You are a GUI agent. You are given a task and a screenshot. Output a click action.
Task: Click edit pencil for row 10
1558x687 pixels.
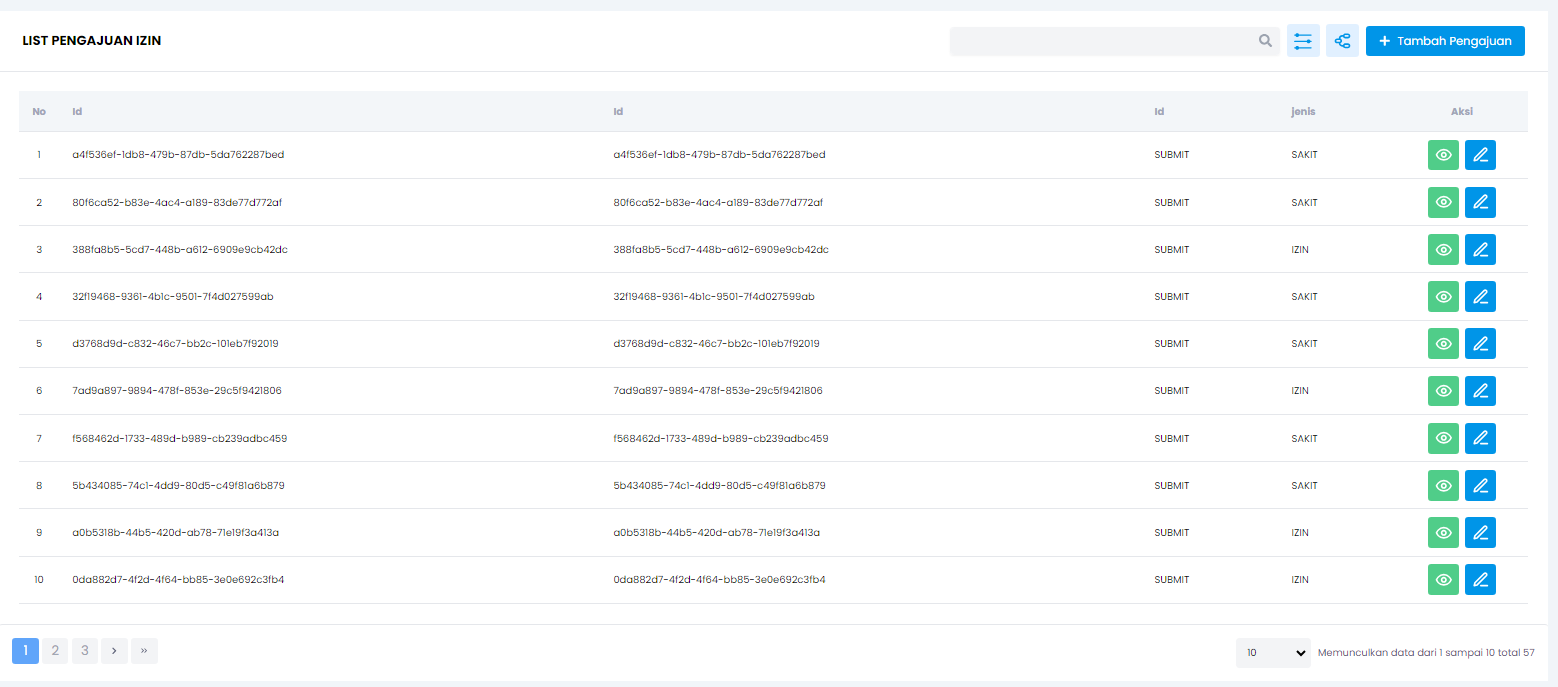1480,580
